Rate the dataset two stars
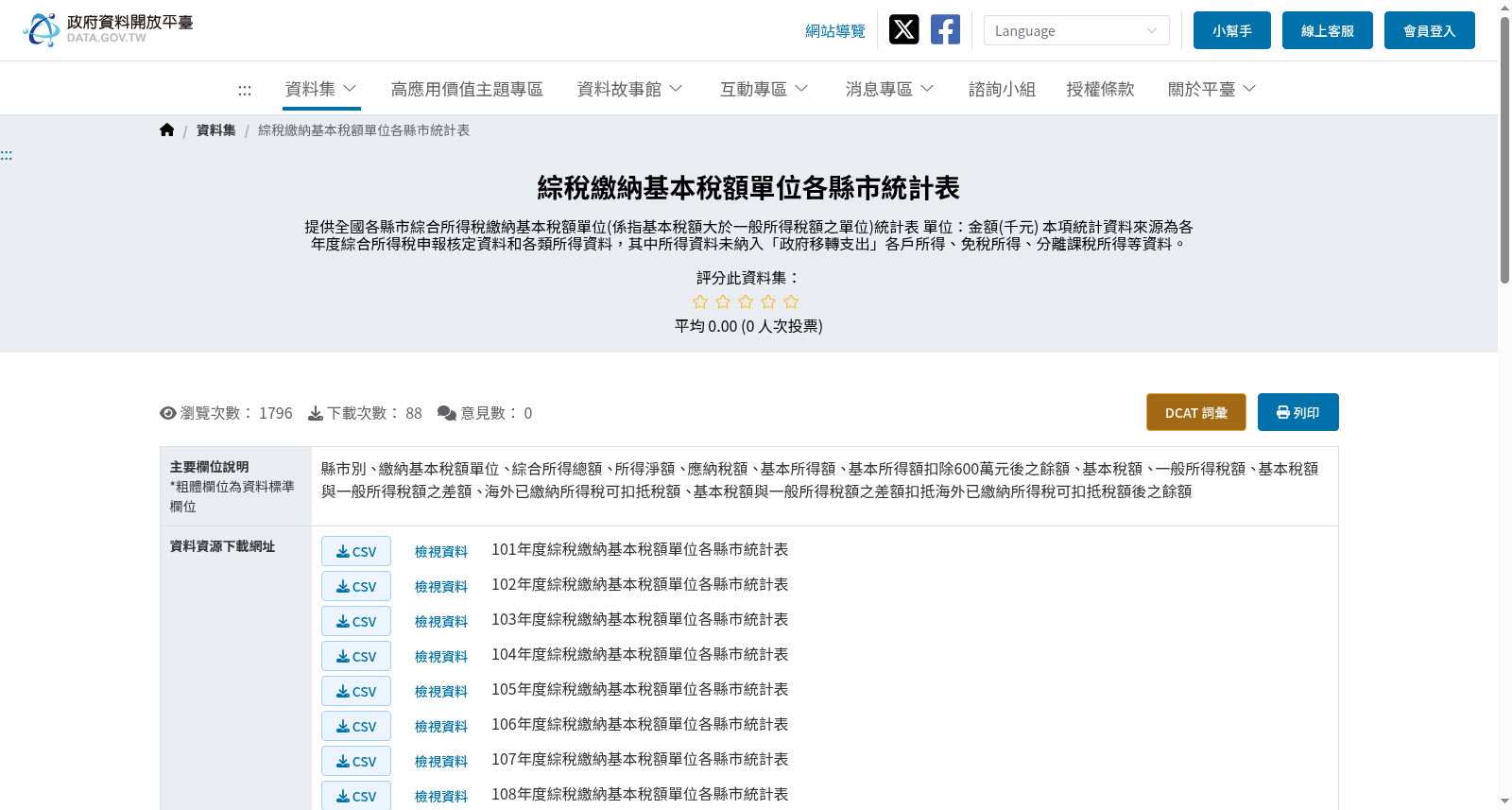The image size is (1512, 810). (x=723, y=302)
